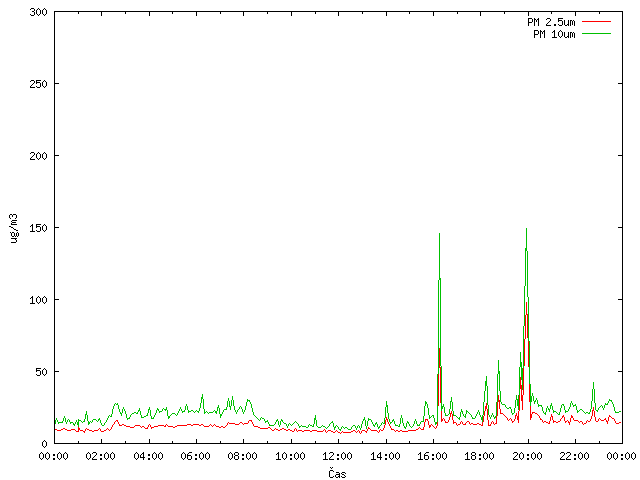Click the x-axis label 14:00
Screen dimensions: 640x480
[x=385, y=456]
